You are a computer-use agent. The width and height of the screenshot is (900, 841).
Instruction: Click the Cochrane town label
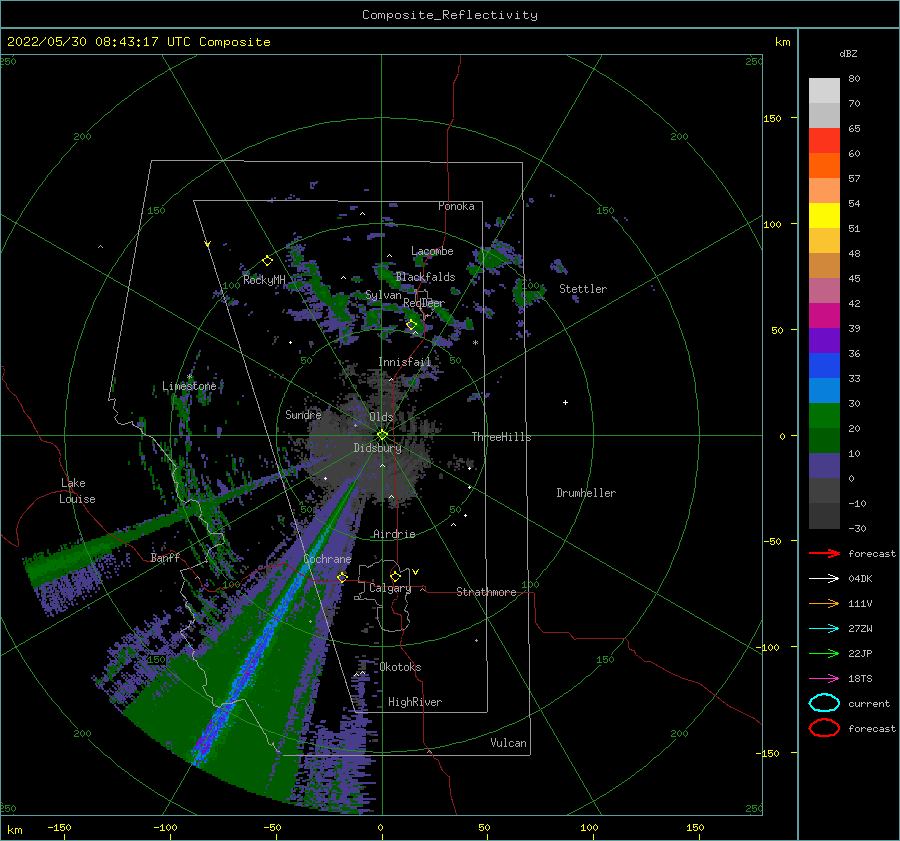(327, 559)
